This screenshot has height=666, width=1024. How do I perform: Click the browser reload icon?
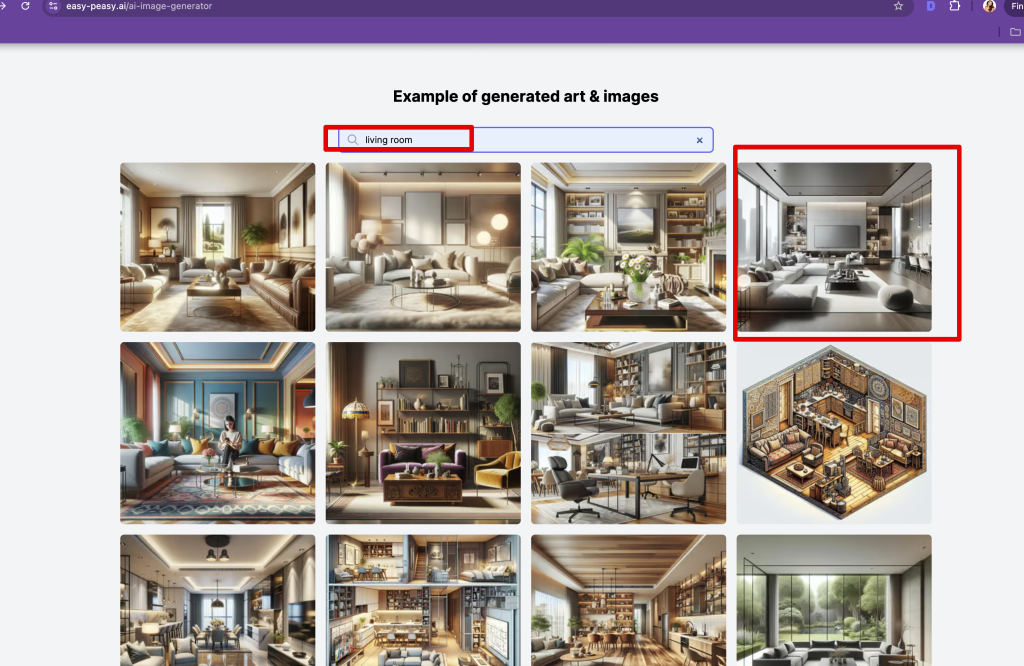pos(25,6)
